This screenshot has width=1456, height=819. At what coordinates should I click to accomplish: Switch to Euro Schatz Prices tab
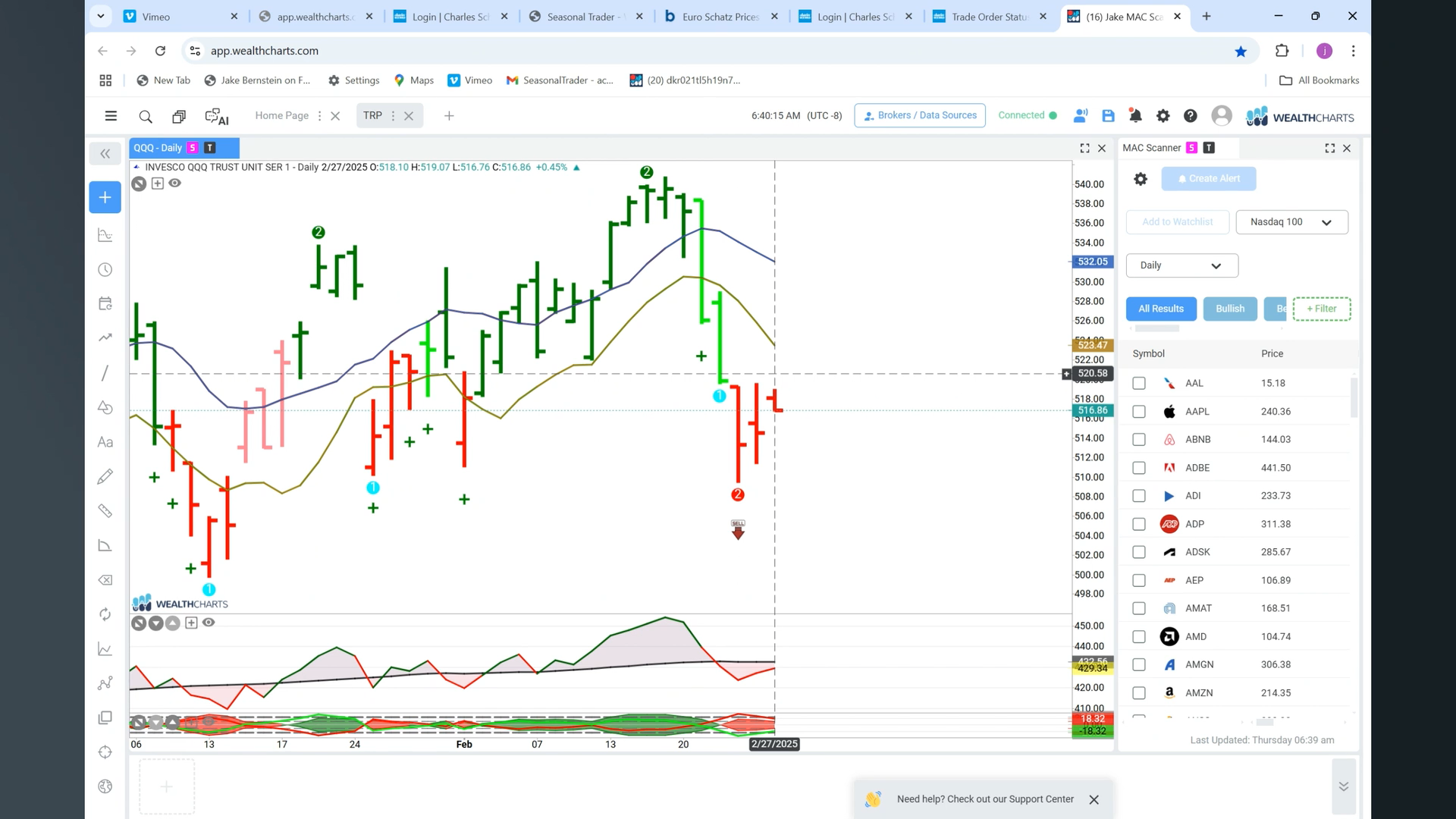(x=721, y=17)
